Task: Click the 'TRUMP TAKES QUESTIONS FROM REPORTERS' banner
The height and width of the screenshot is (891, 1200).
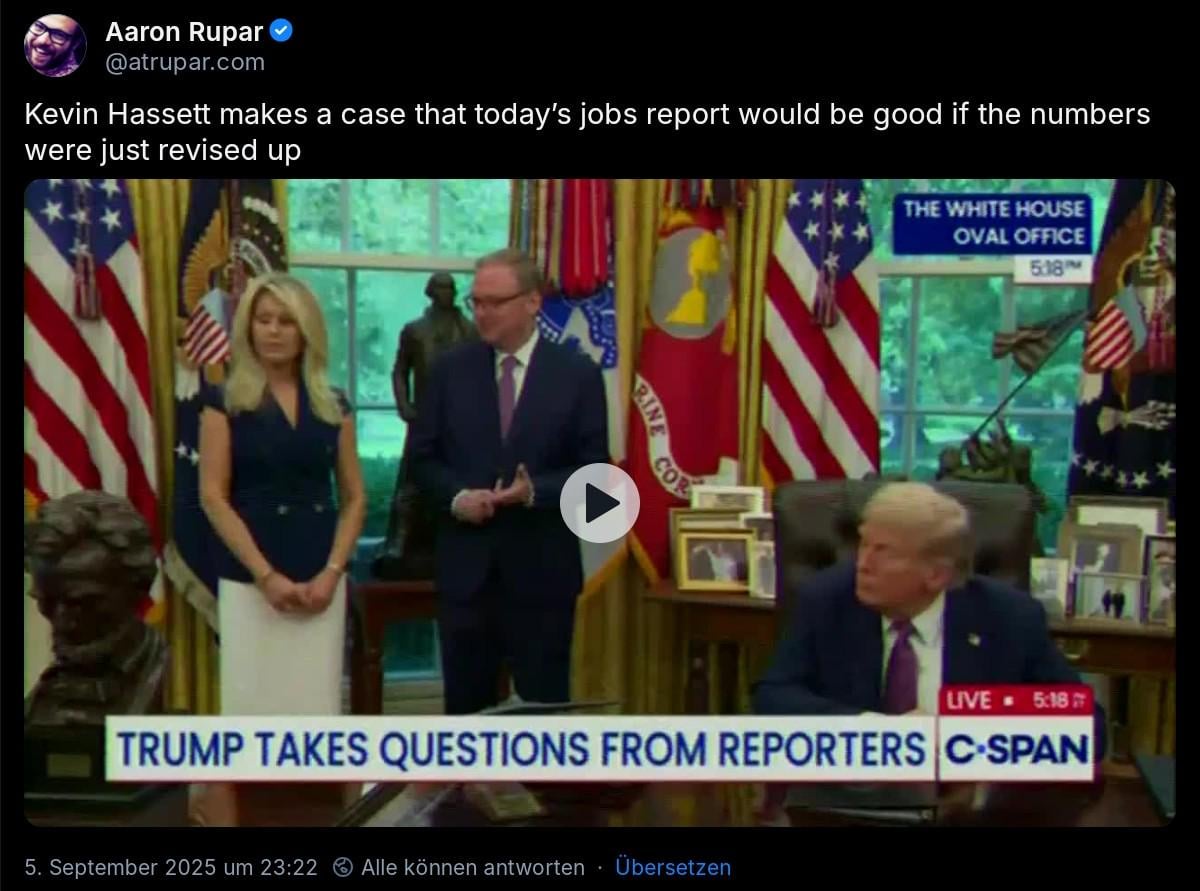Action: 520,748
